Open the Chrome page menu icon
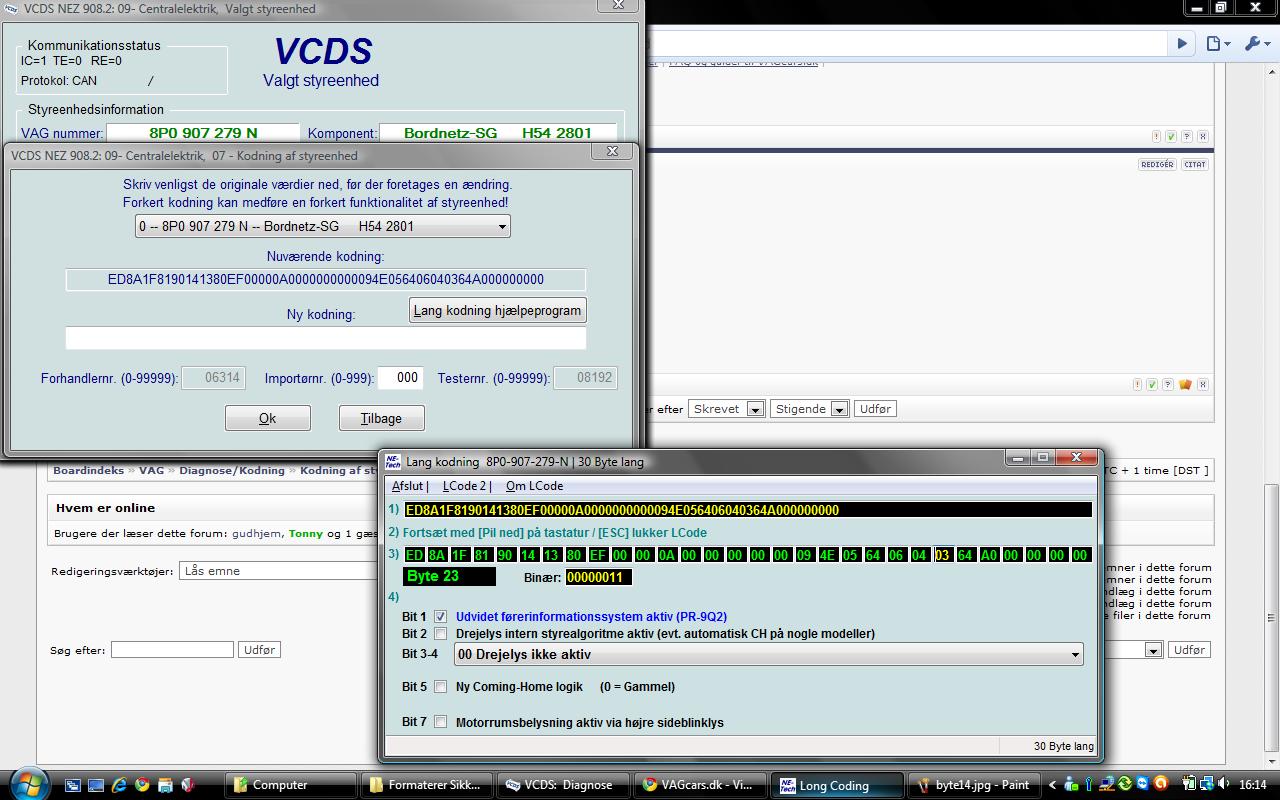This screenshot has width=1280, height=800. click(x=1218, y=44)
